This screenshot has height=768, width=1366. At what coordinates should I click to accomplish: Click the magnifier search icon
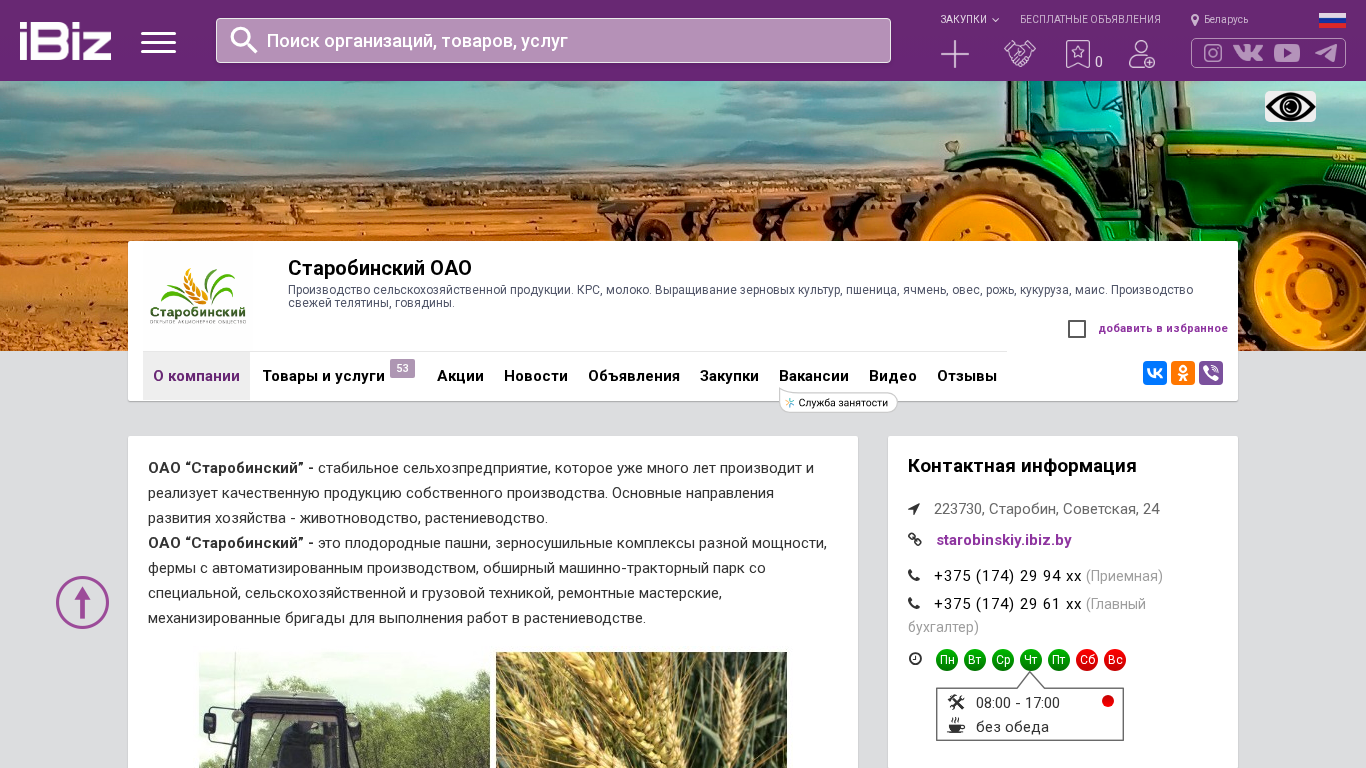pyautogui.click(x=244, y=40)
